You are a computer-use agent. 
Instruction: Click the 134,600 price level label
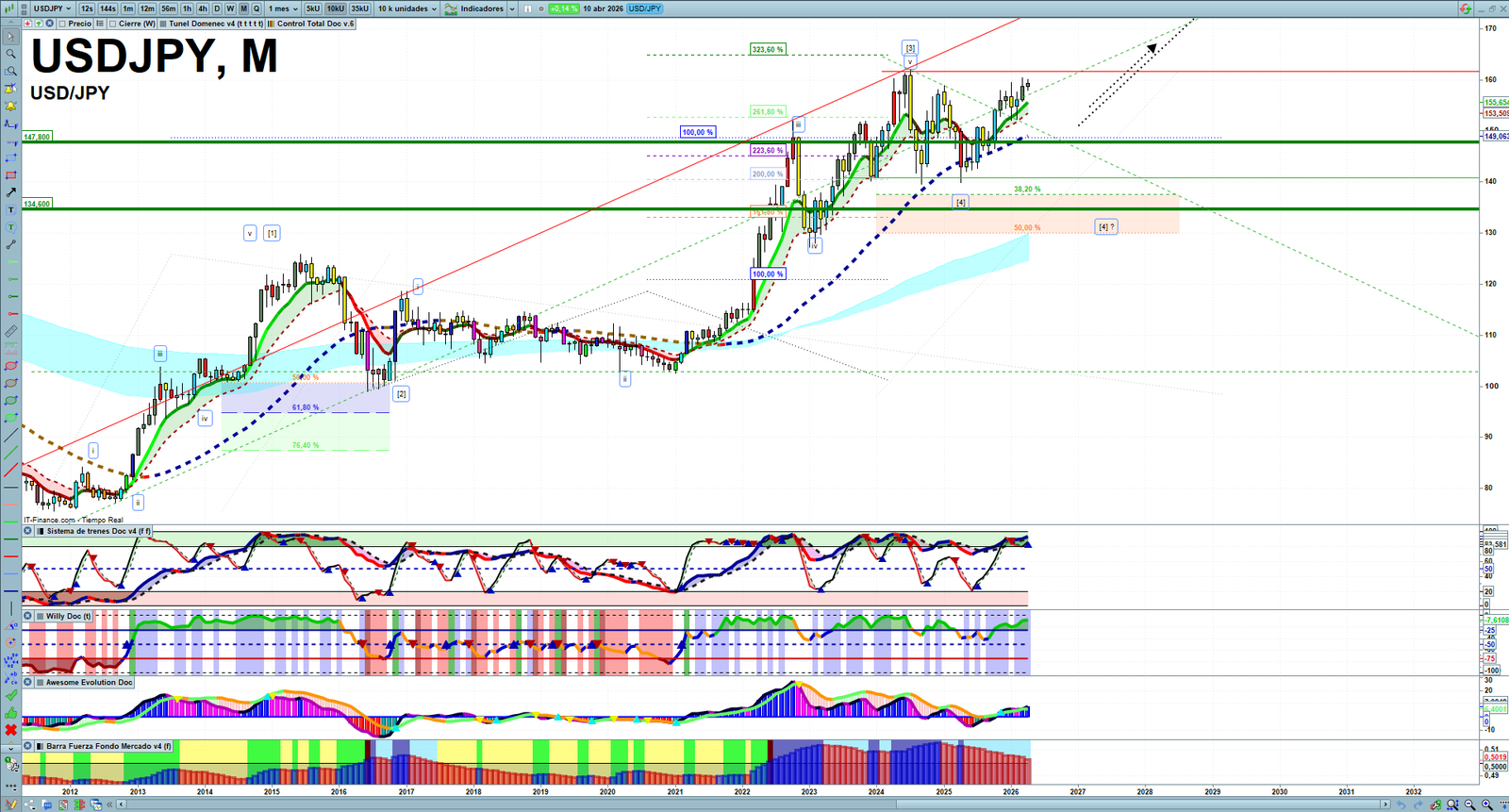[37, 204]
